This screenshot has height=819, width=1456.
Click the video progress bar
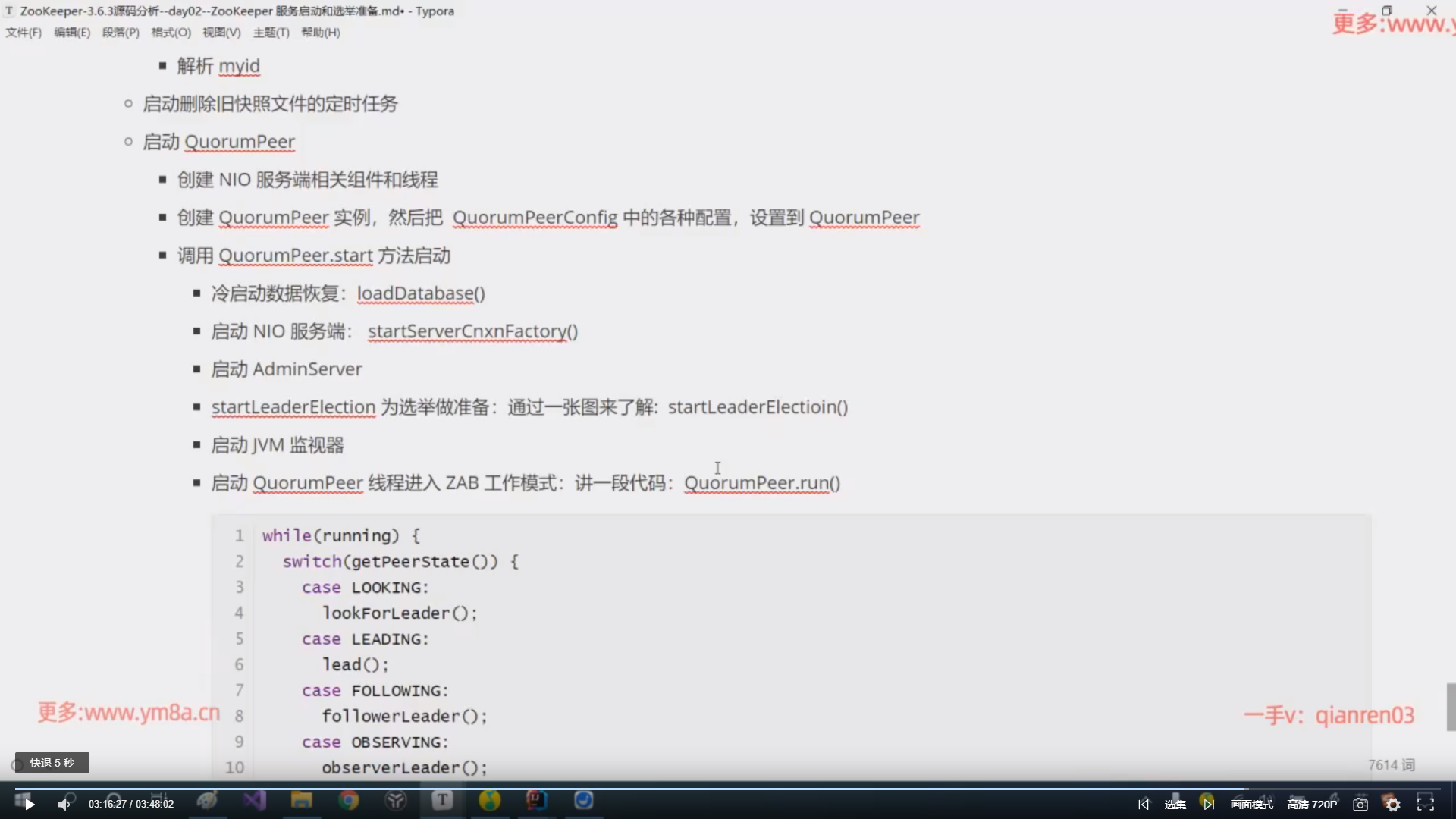click(x=728, y=789)
